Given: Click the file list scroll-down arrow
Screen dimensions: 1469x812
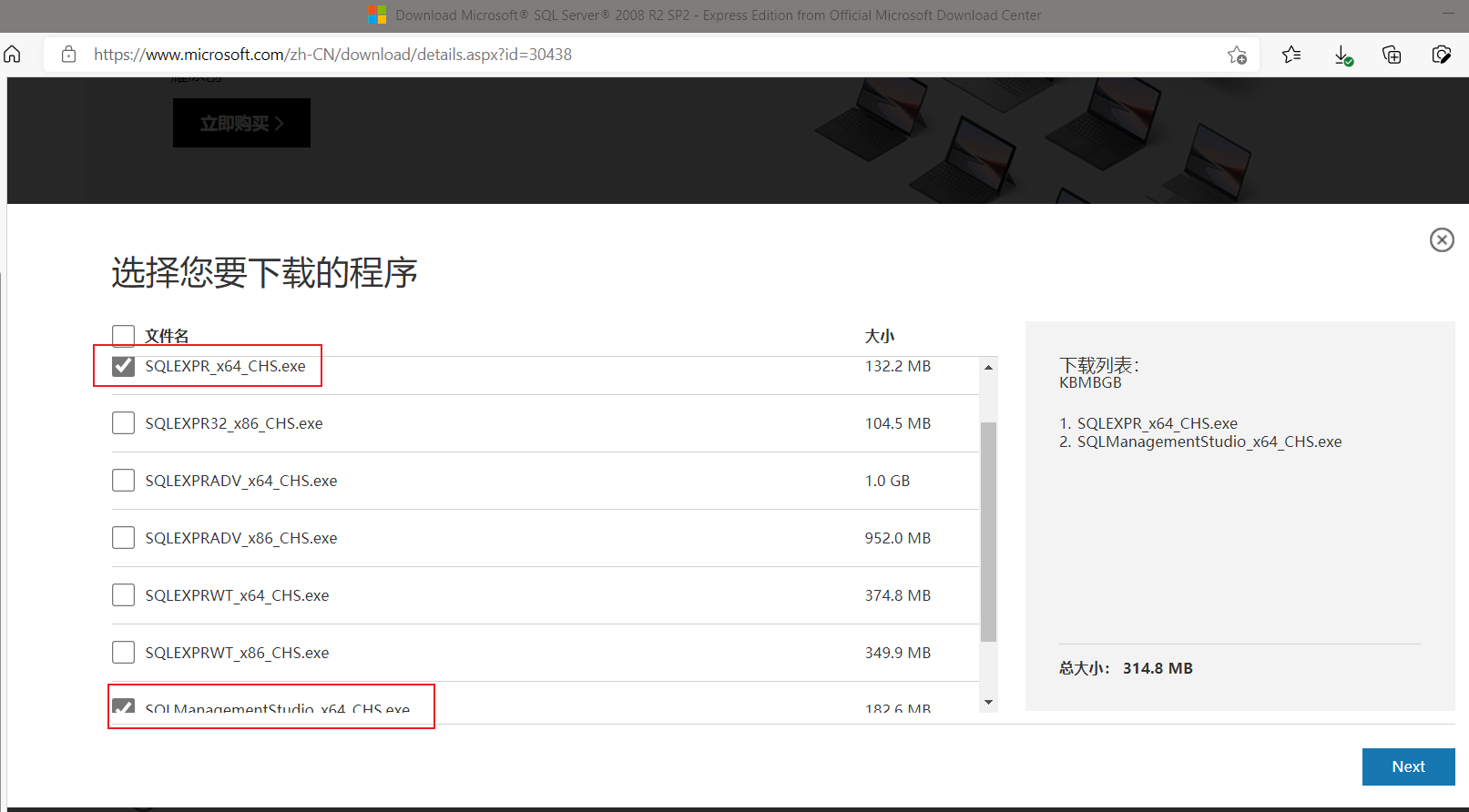Looking at the screenshot, I should pyautogui.click(x=988, y=703).
